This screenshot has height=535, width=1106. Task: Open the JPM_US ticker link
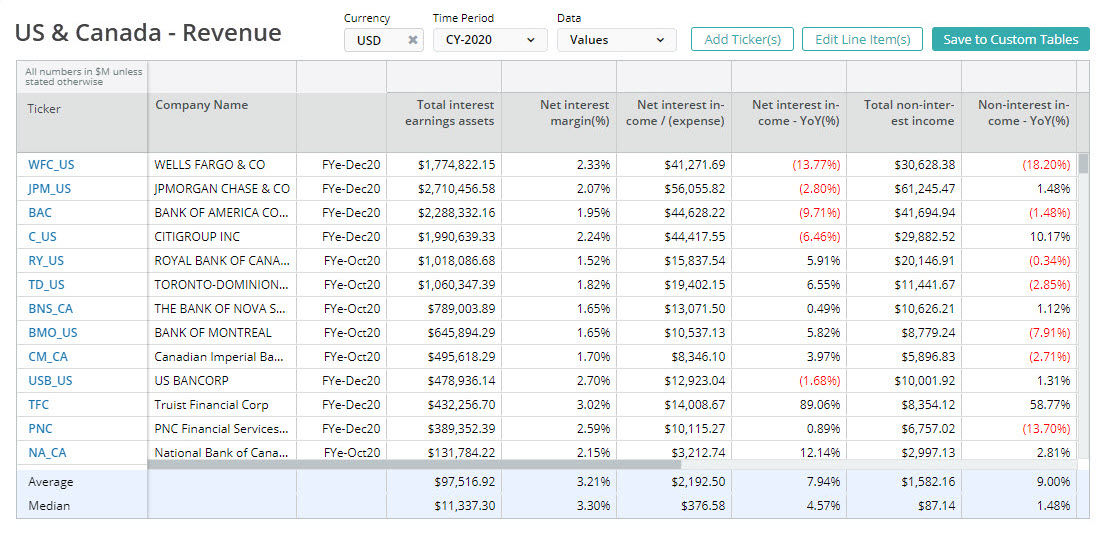[49, 189]
